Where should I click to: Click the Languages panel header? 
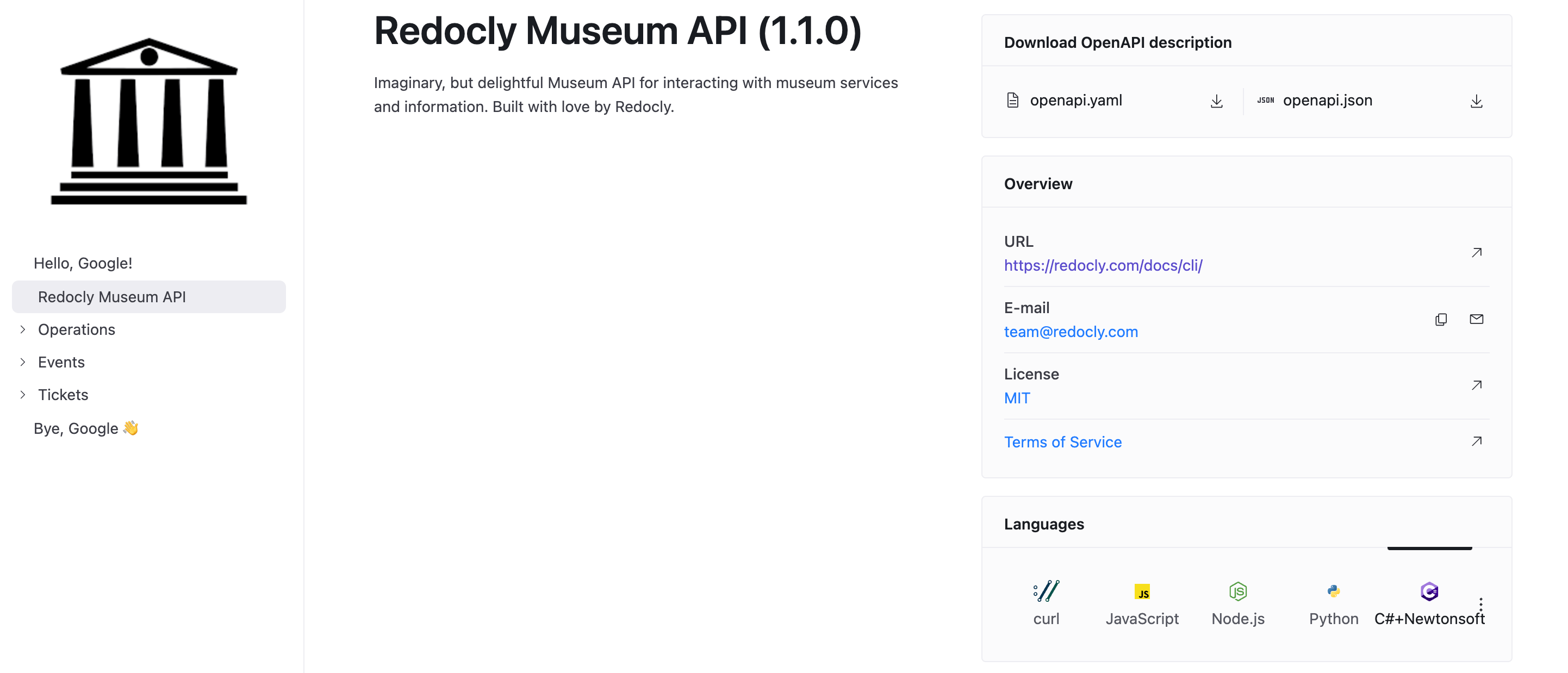(1044, 524)
